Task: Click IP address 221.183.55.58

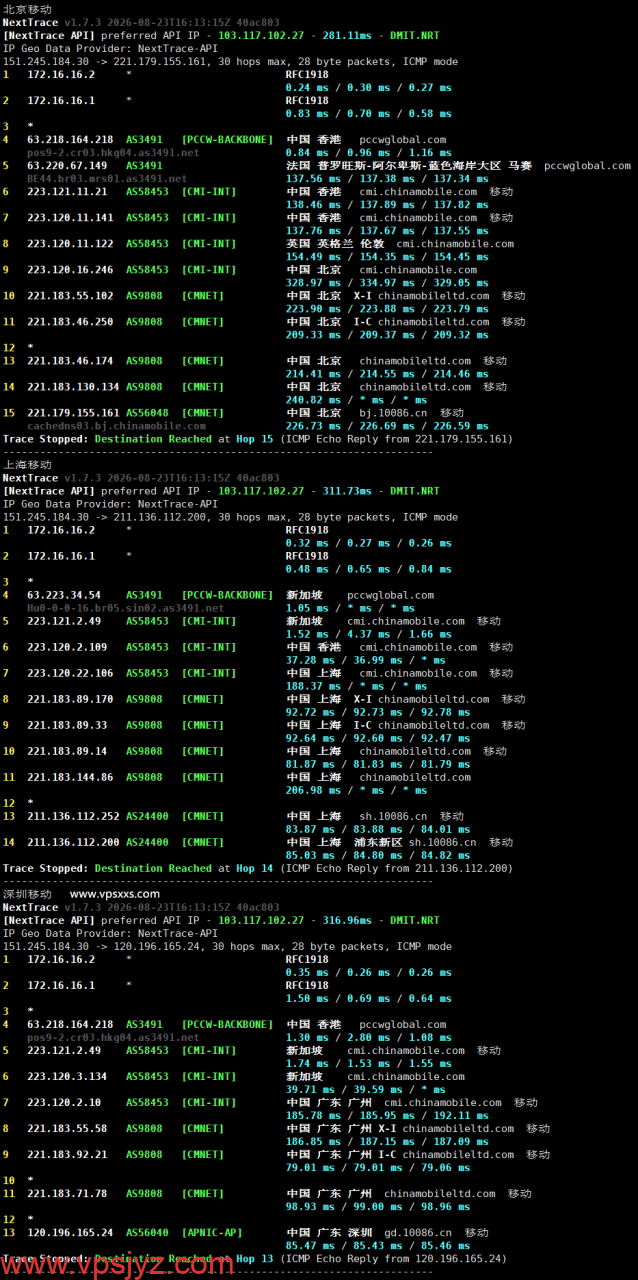Action: [x=67, y=1128]
